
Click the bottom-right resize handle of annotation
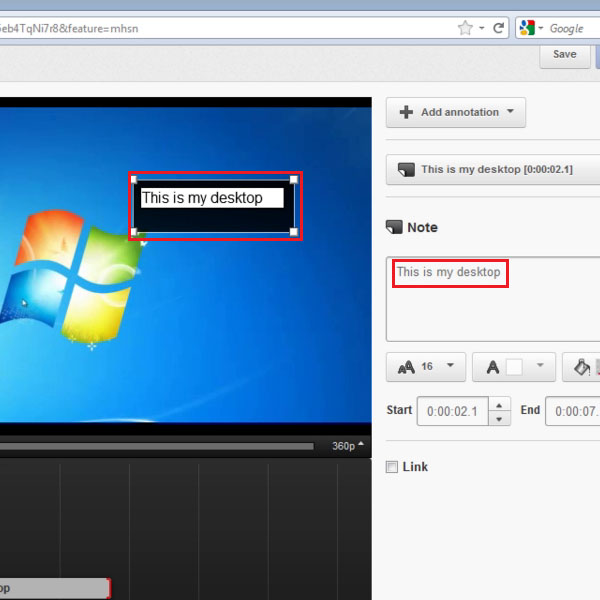293,232
